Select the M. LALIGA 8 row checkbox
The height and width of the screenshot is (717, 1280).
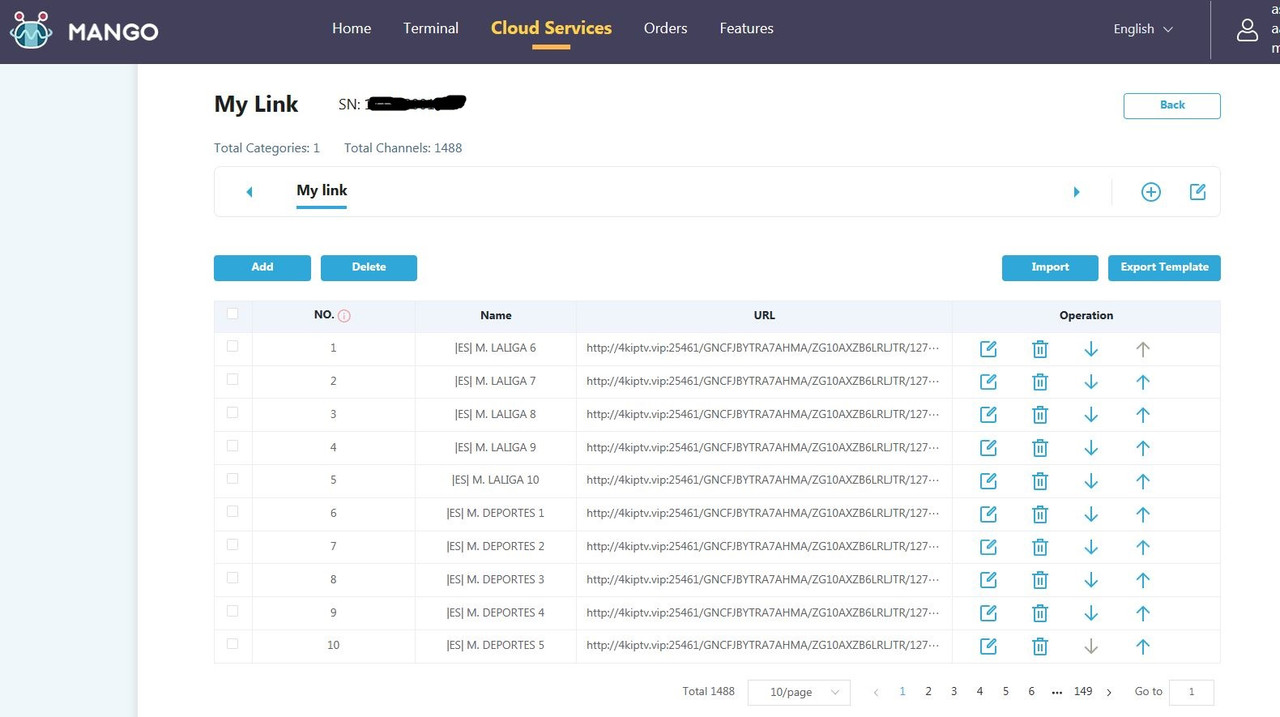pyautogui.click(x=233, y=412)
